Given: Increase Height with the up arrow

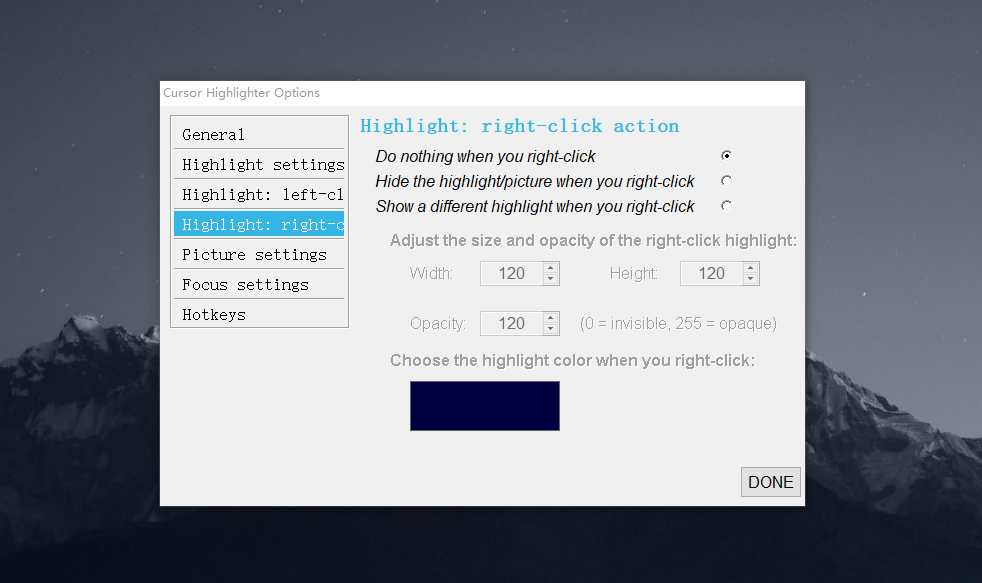Looking at the screenshot, I should tap(750, 268).
